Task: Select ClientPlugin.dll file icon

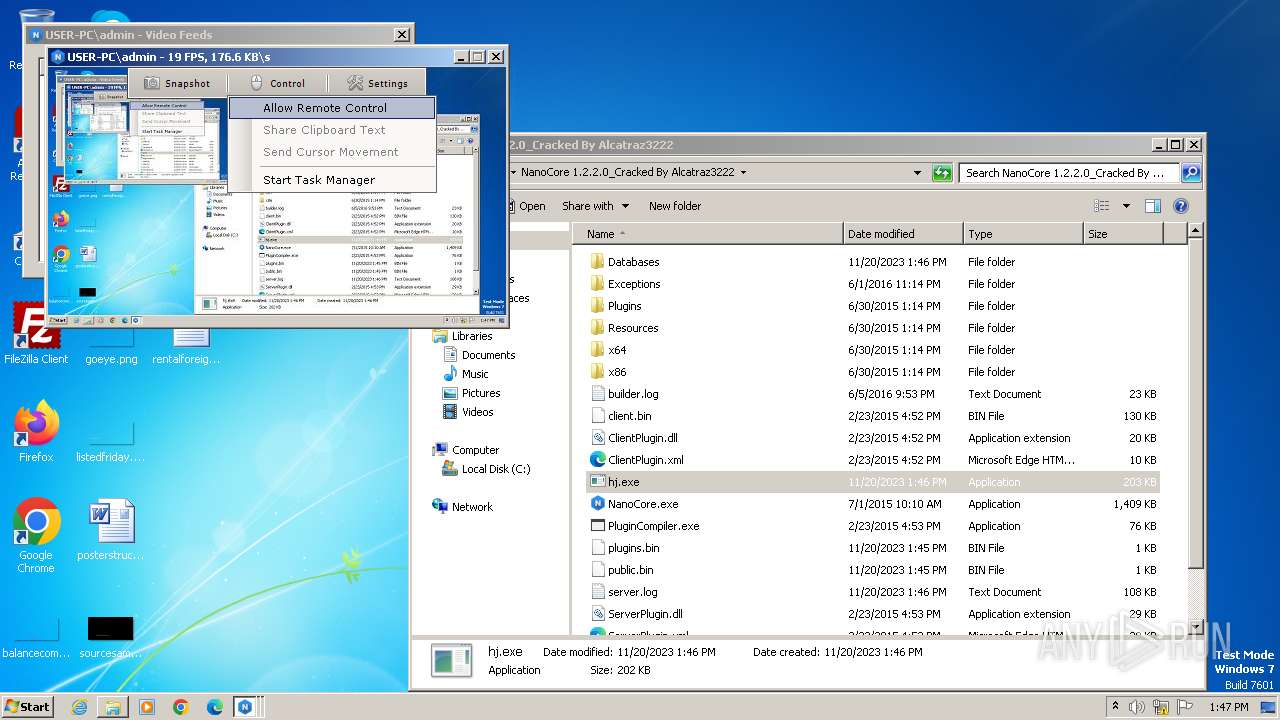Action: click(598, 438)
